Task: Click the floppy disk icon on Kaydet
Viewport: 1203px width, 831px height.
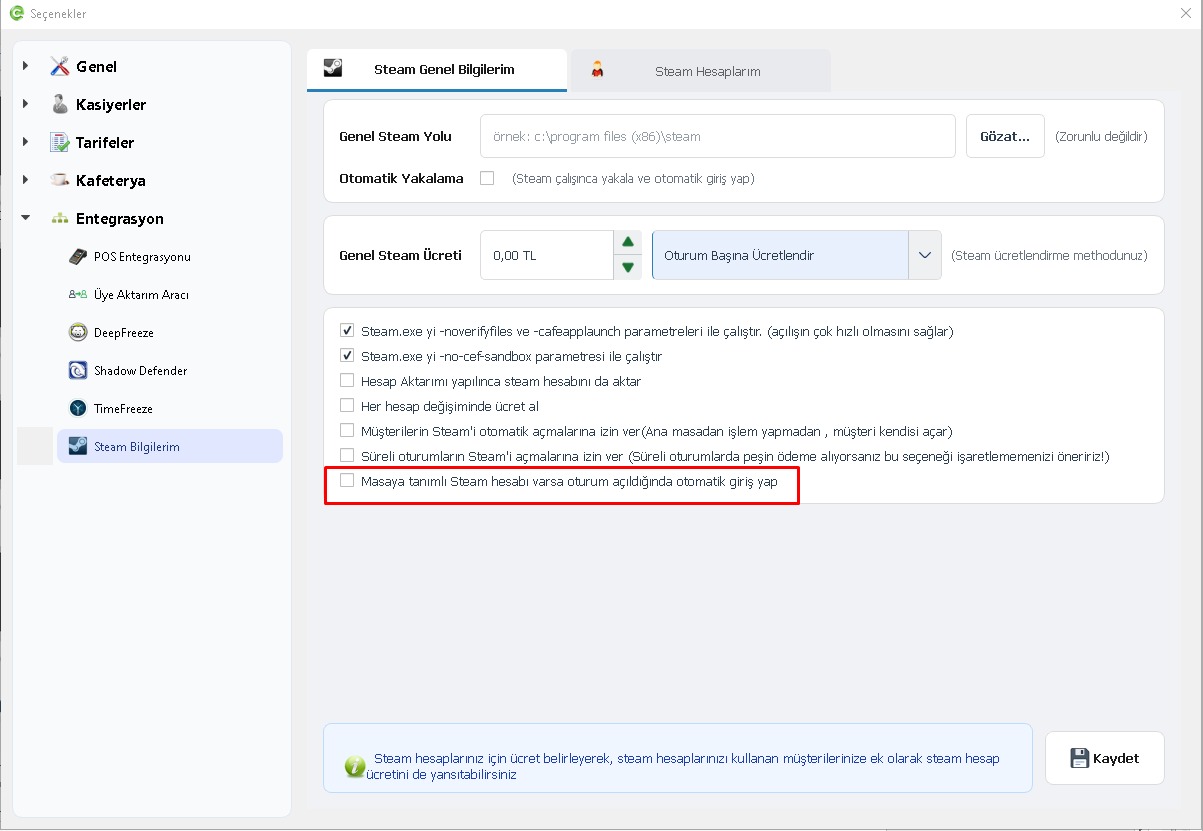Action: click(x=1079, y=758)
